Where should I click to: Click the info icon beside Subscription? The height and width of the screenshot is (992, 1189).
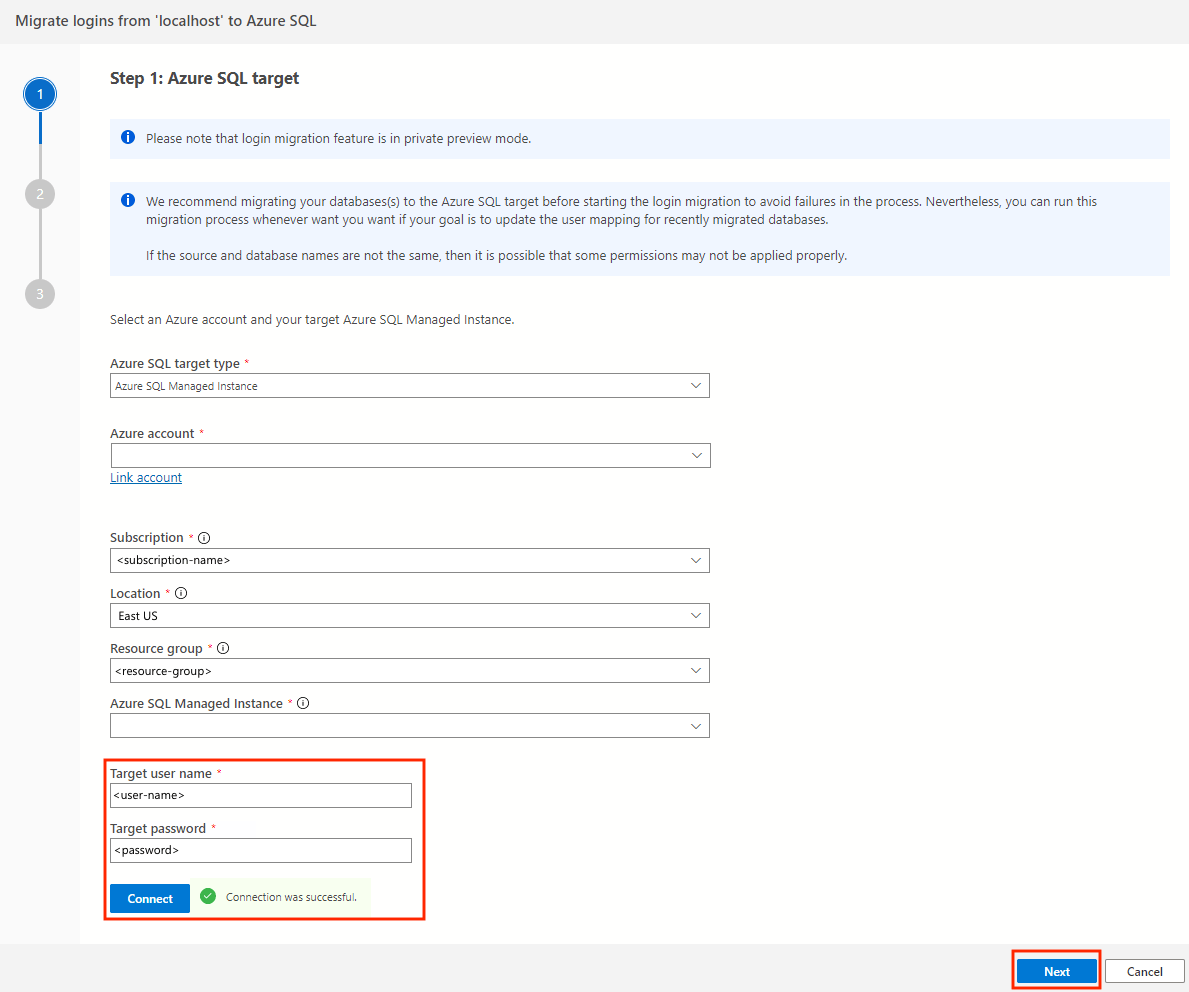(x=204, y=537)
